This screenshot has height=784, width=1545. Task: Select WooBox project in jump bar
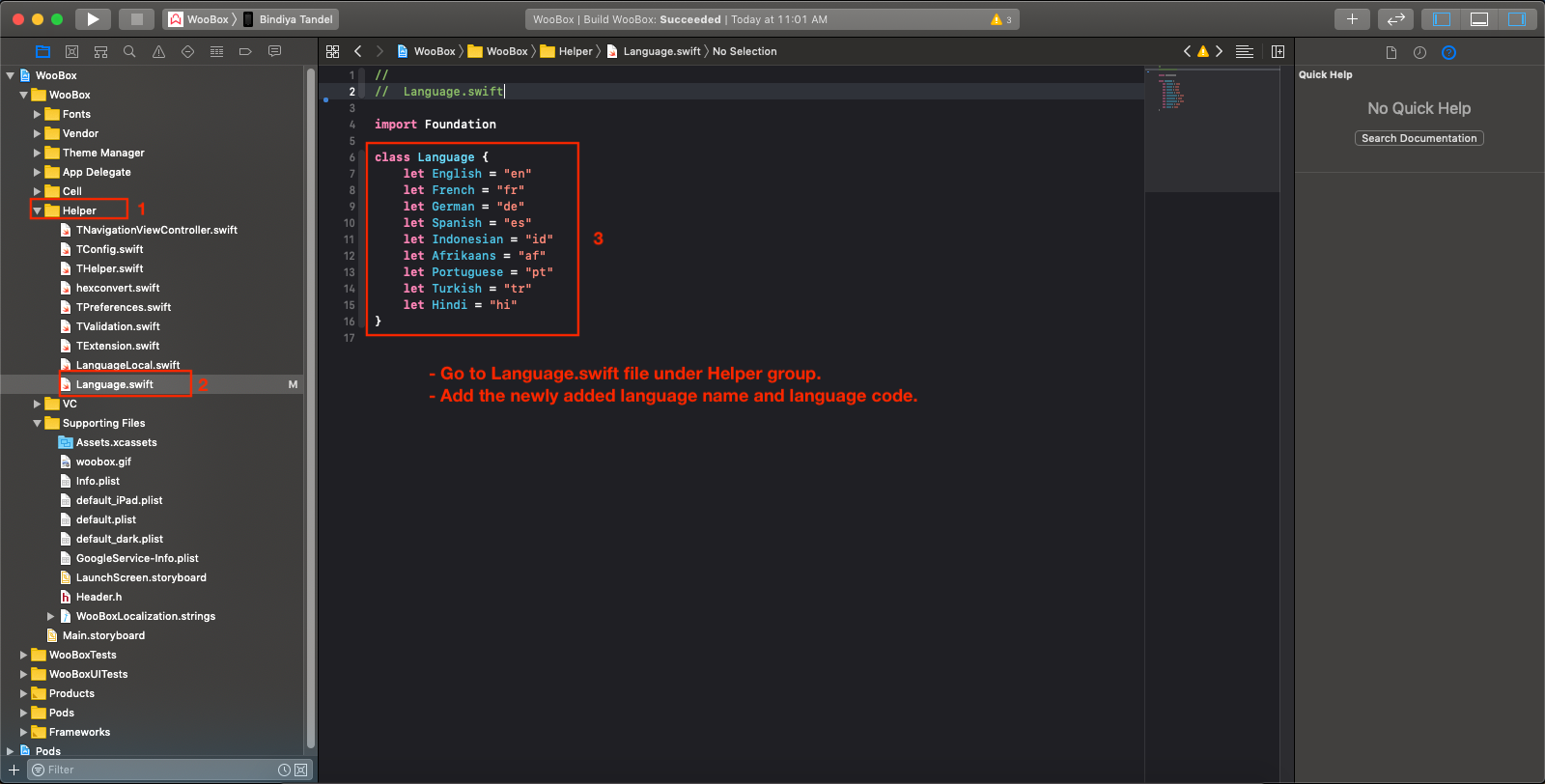click(426, 51)
